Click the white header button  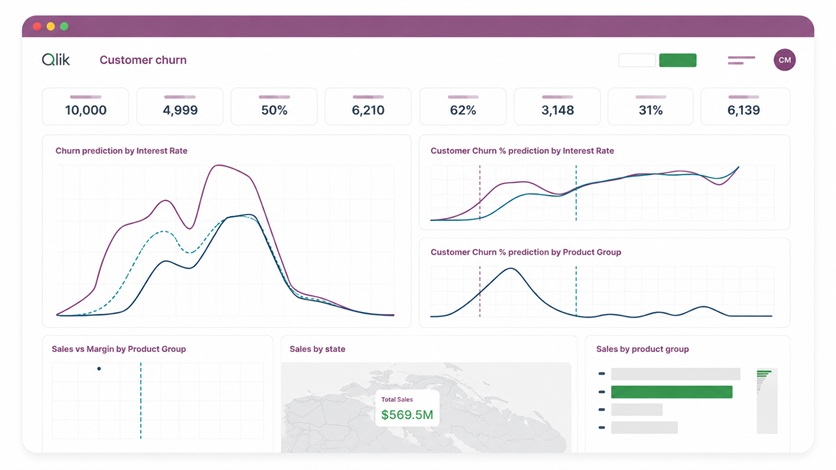pos(637,60)
